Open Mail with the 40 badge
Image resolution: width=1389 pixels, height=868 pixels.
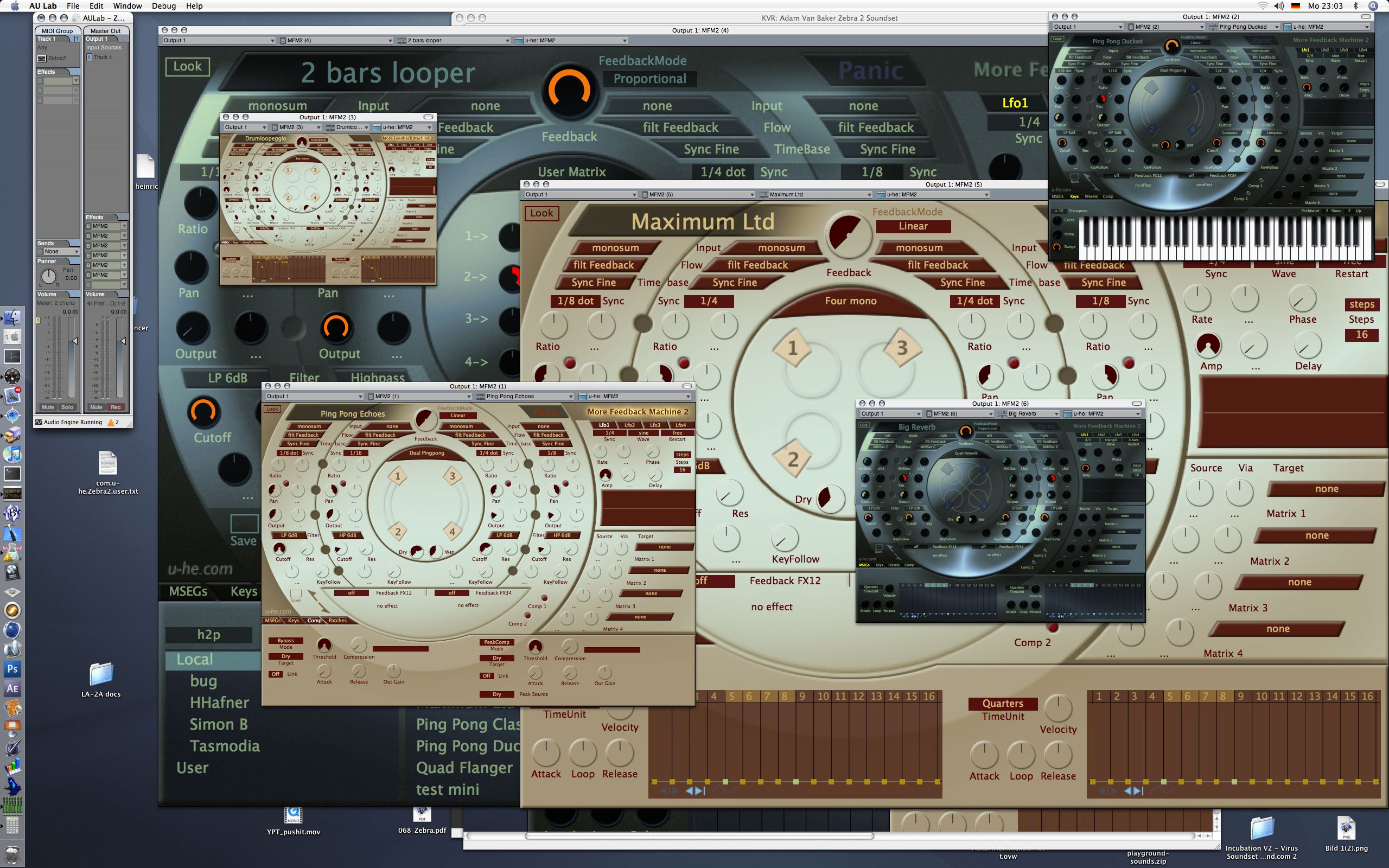[x=12, y=395]
